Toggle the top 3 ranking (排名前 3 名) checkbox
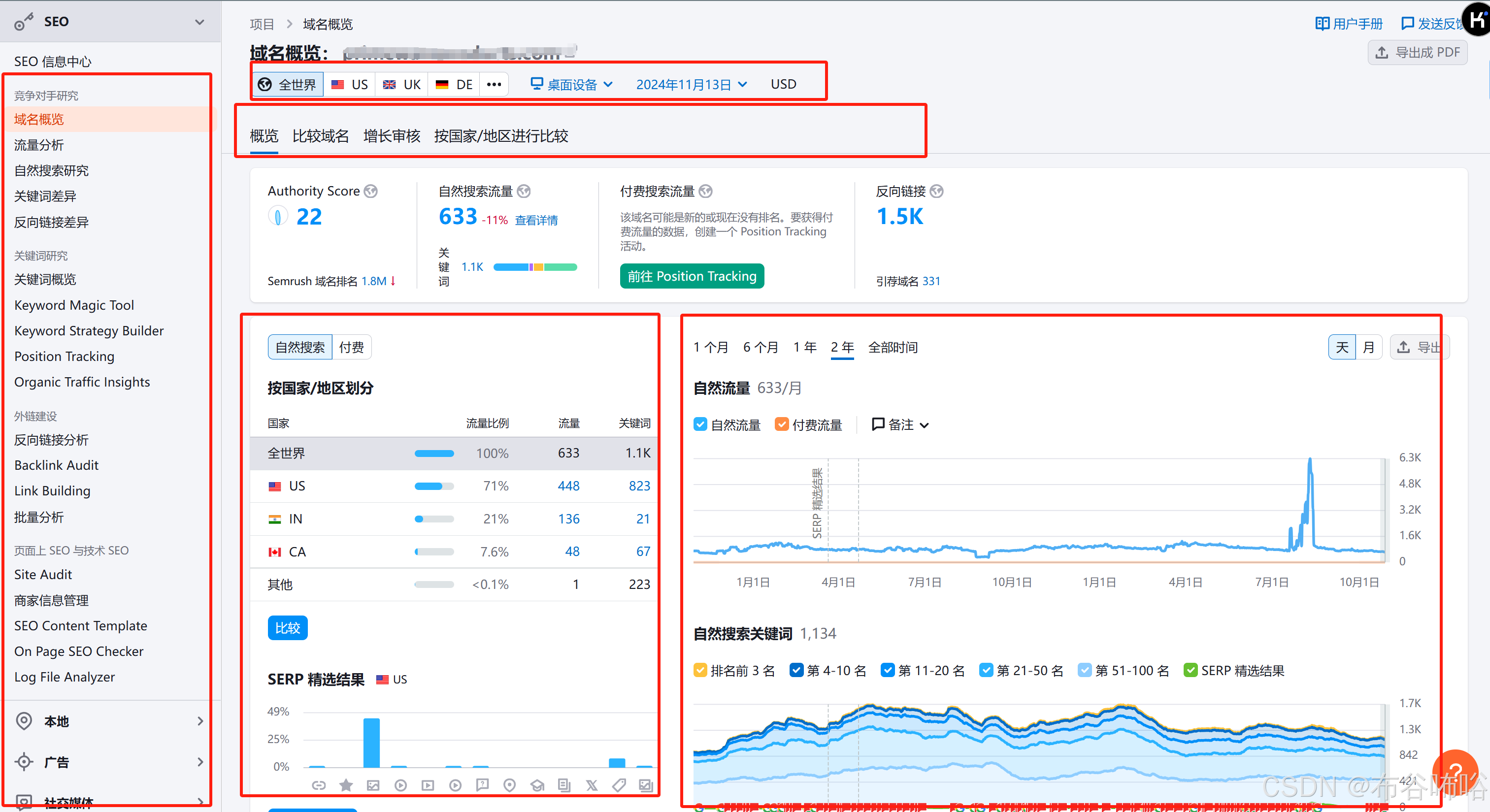1490x812 pixels. point(700,670)
